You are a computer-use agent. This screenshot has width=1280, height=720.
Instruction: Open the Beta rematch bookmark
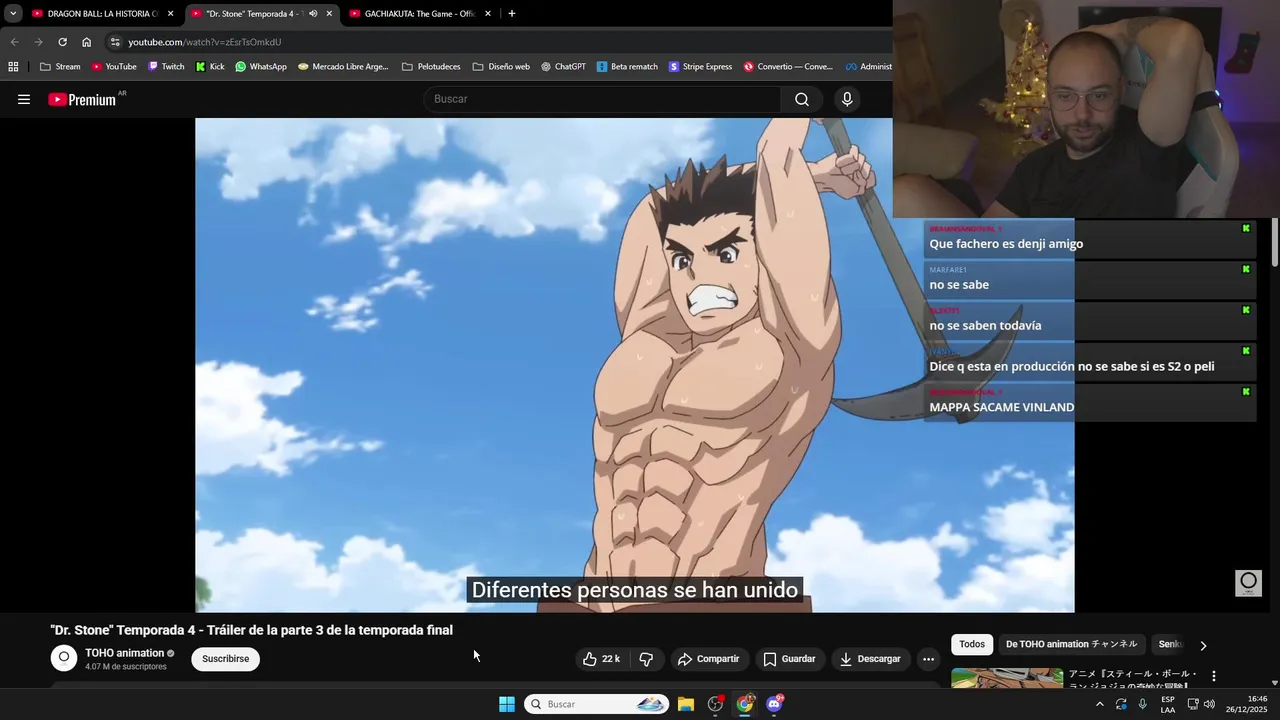(x=627, y=67)
